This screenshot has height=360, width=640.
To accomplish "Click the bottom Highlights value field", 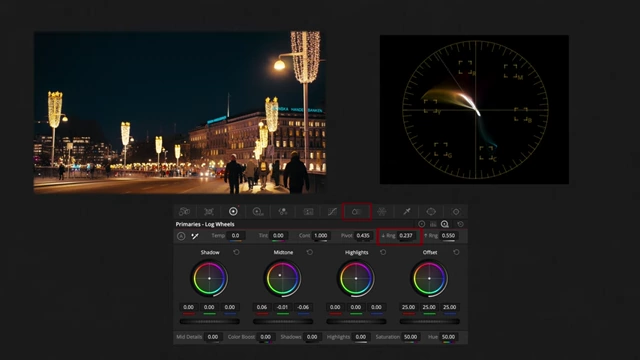I will (x=361, y=337).
